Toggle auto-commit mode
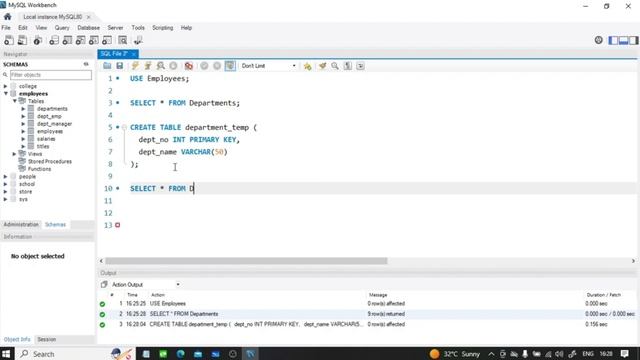The image size is (640, 360). click(x=230, y=66)
